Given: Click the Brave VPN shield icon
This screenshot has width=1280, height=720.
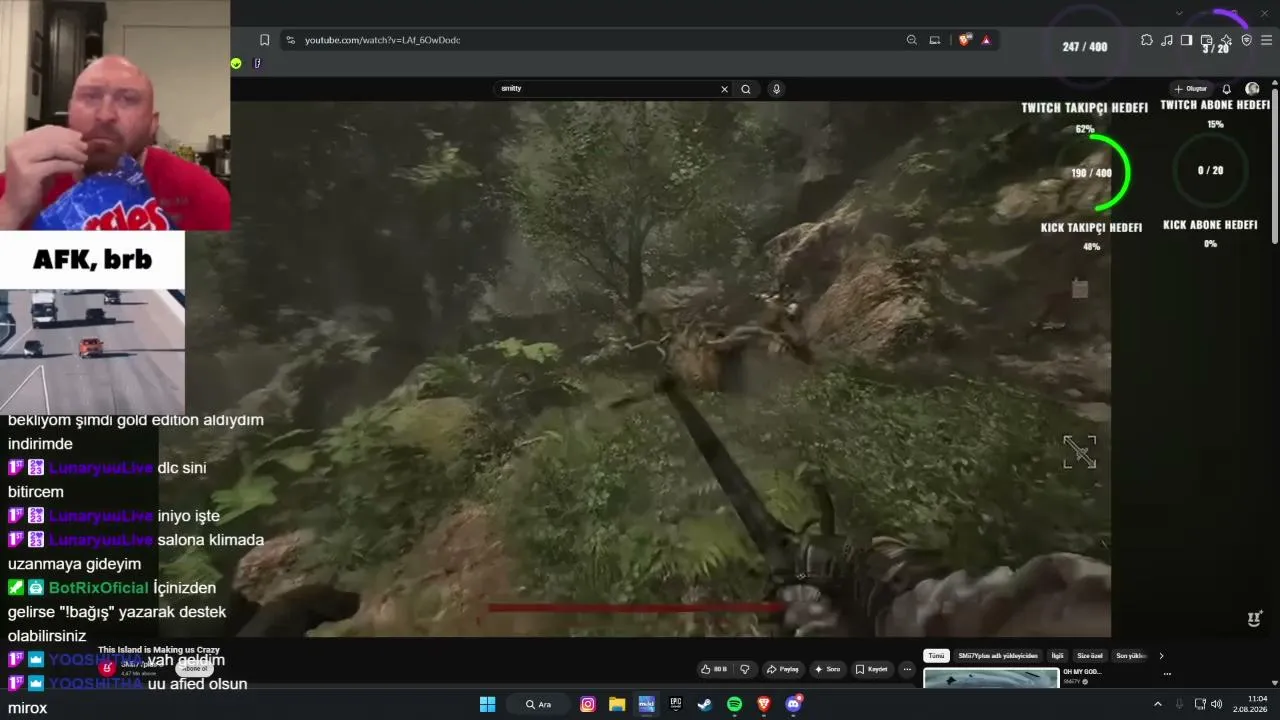Looking at the screenshot, I should click(1246, 40).
